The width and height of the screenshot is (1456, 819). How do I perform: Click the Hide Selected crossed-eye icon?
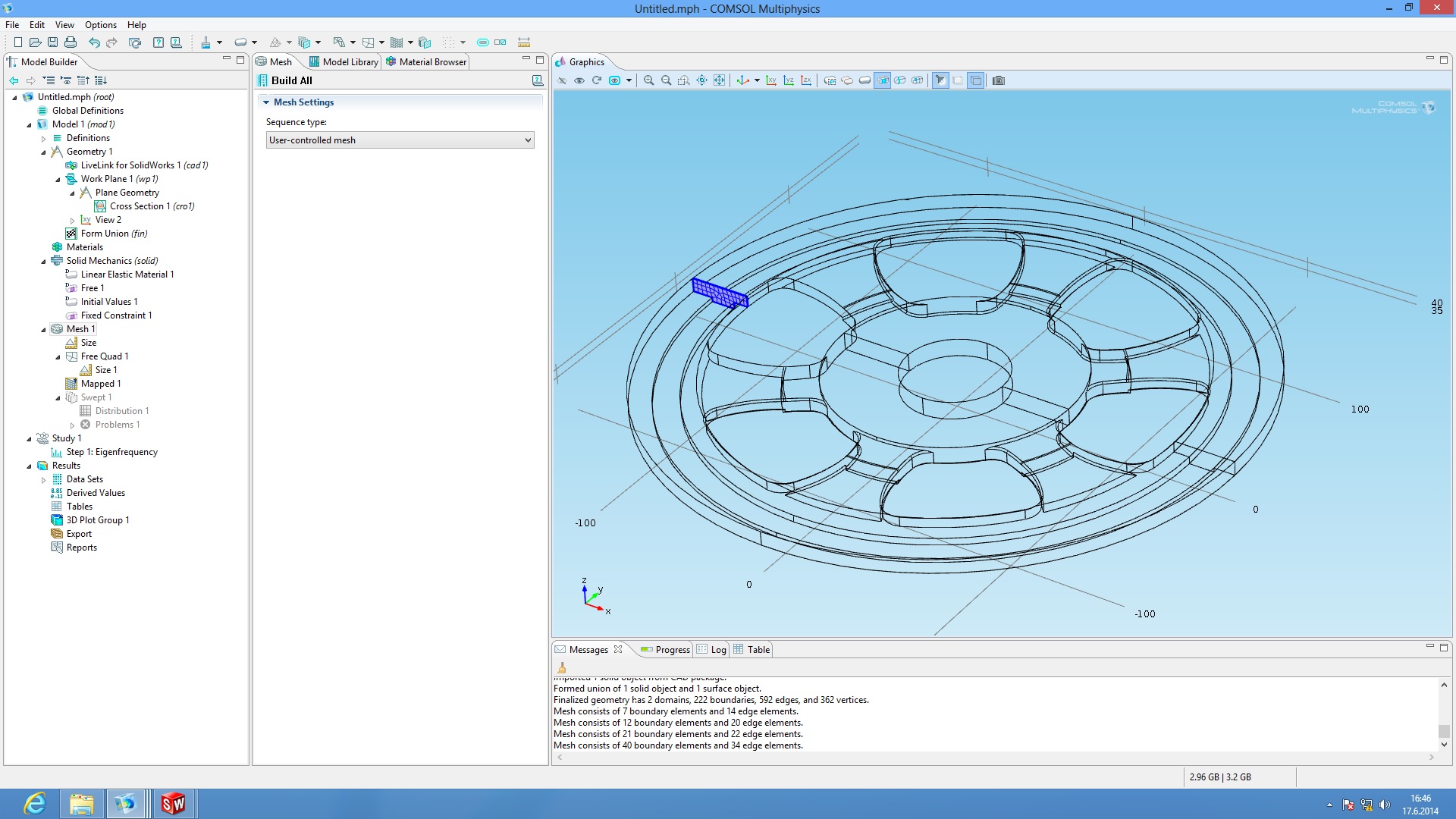[562, 80]
